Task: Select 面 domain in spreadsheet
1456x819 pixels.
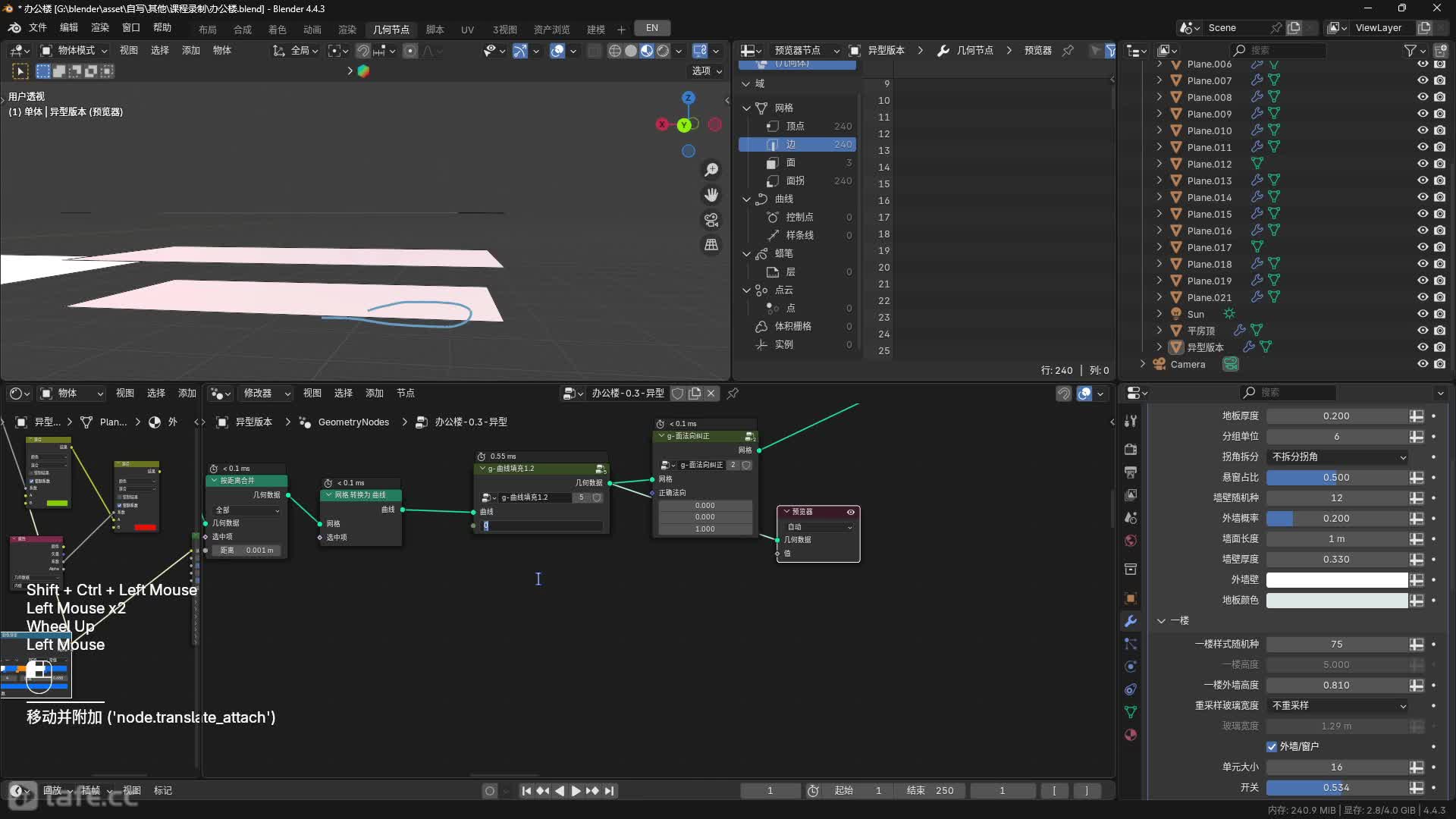Action: pyautogui.click(x=798, y=162)
